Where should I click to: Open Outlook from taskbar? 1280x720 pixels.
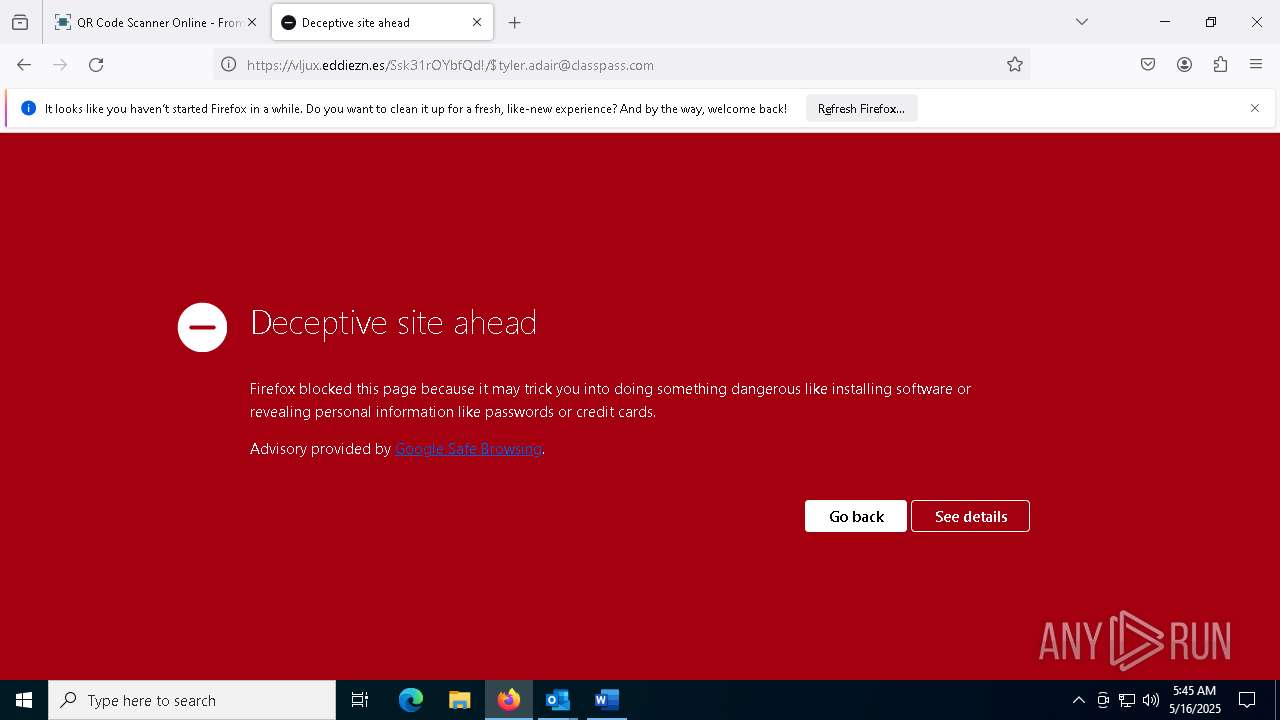pos(557,700)
